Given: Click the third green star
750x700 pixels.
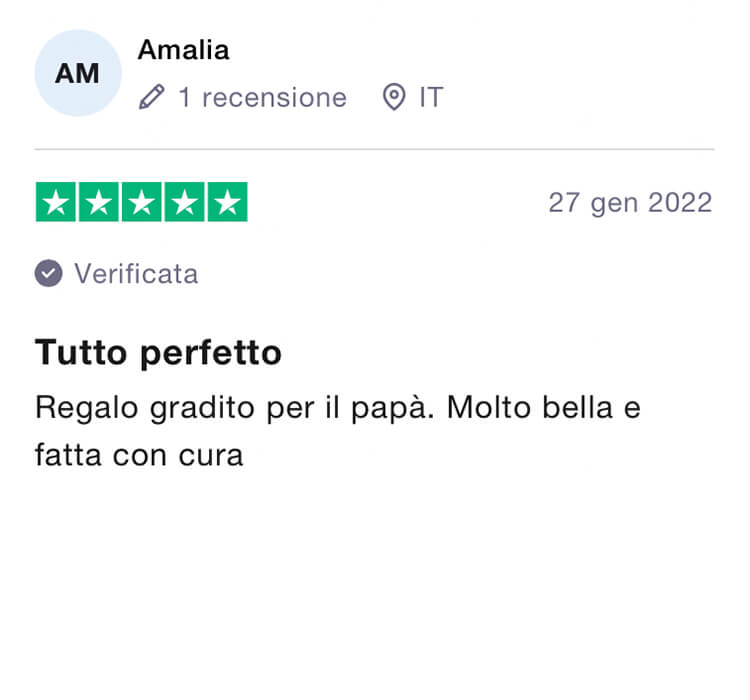Looking at the screenshot, I should click(142, 202).
